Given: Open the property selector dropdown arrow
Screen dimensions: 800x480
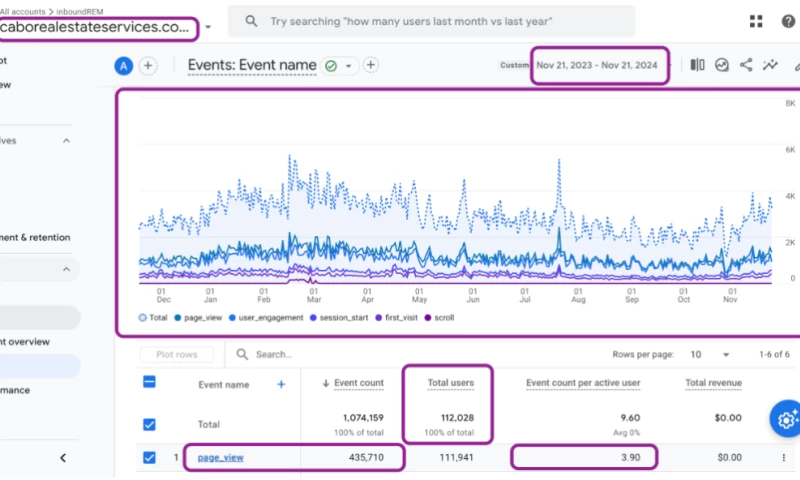Looking at the screenshot, I should pos(208,27).
